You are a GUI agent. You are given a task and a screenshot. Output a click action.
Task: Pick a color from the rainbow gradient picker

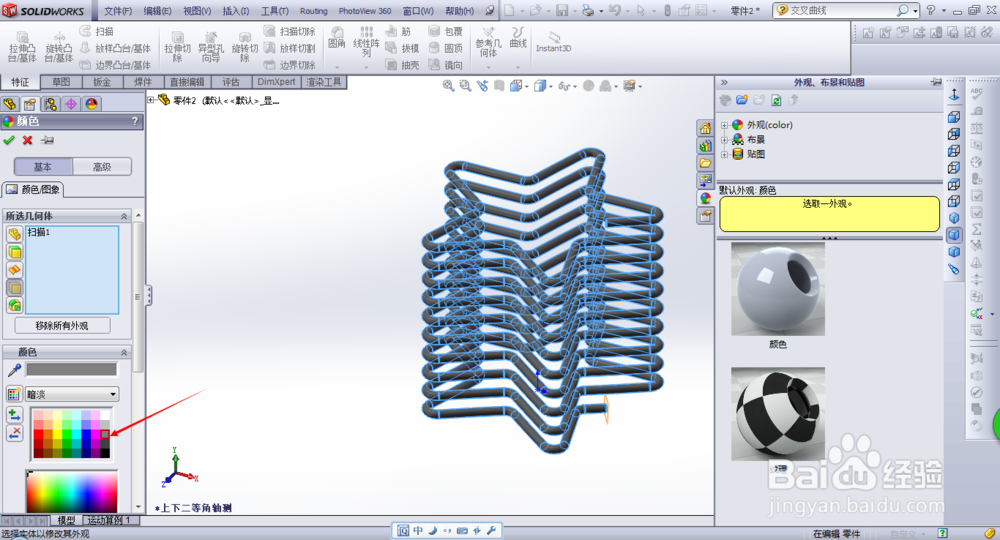coord(71,492)
